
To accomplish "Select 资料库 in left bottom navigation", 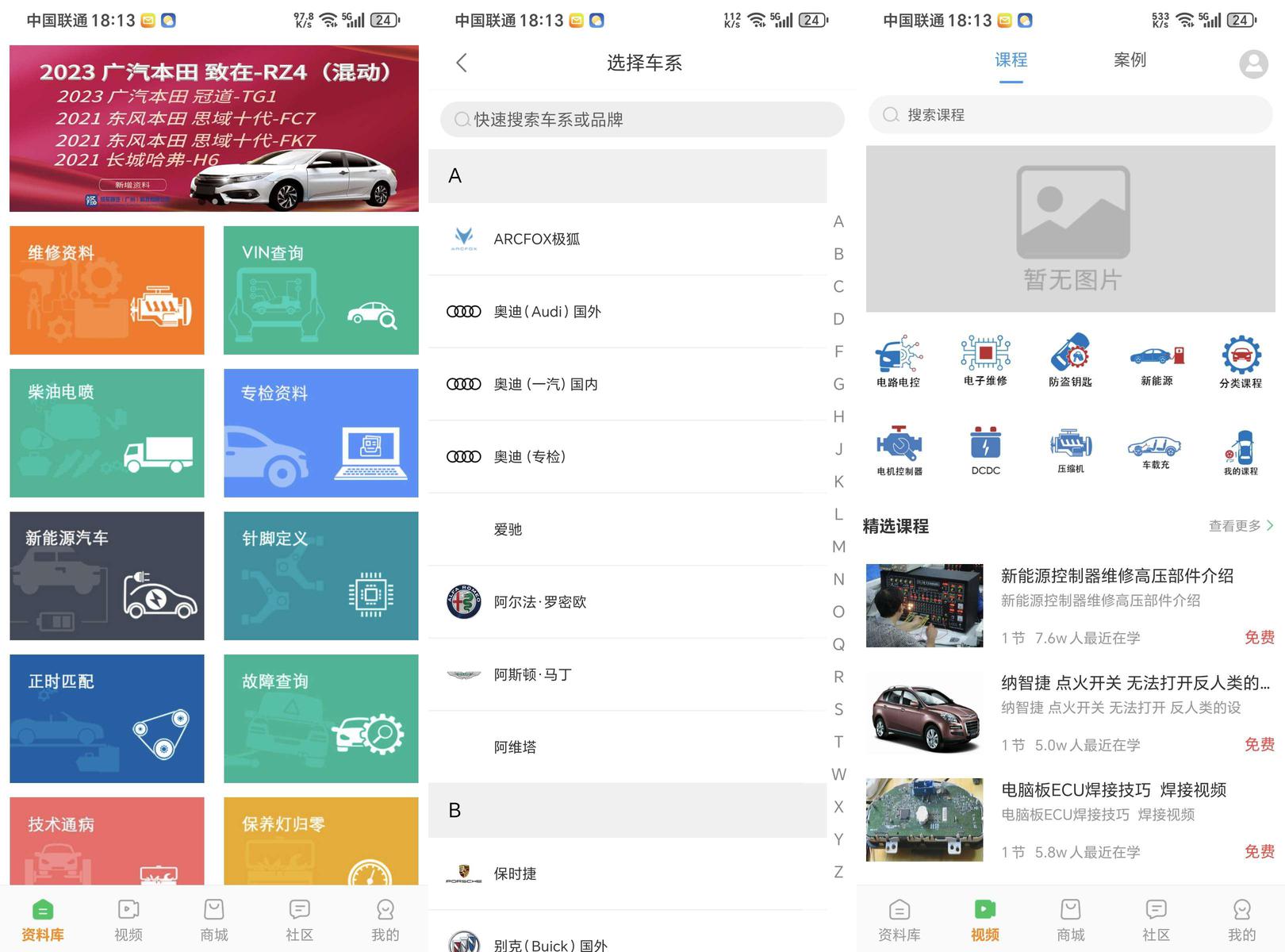I will click(x=43, y=920).
